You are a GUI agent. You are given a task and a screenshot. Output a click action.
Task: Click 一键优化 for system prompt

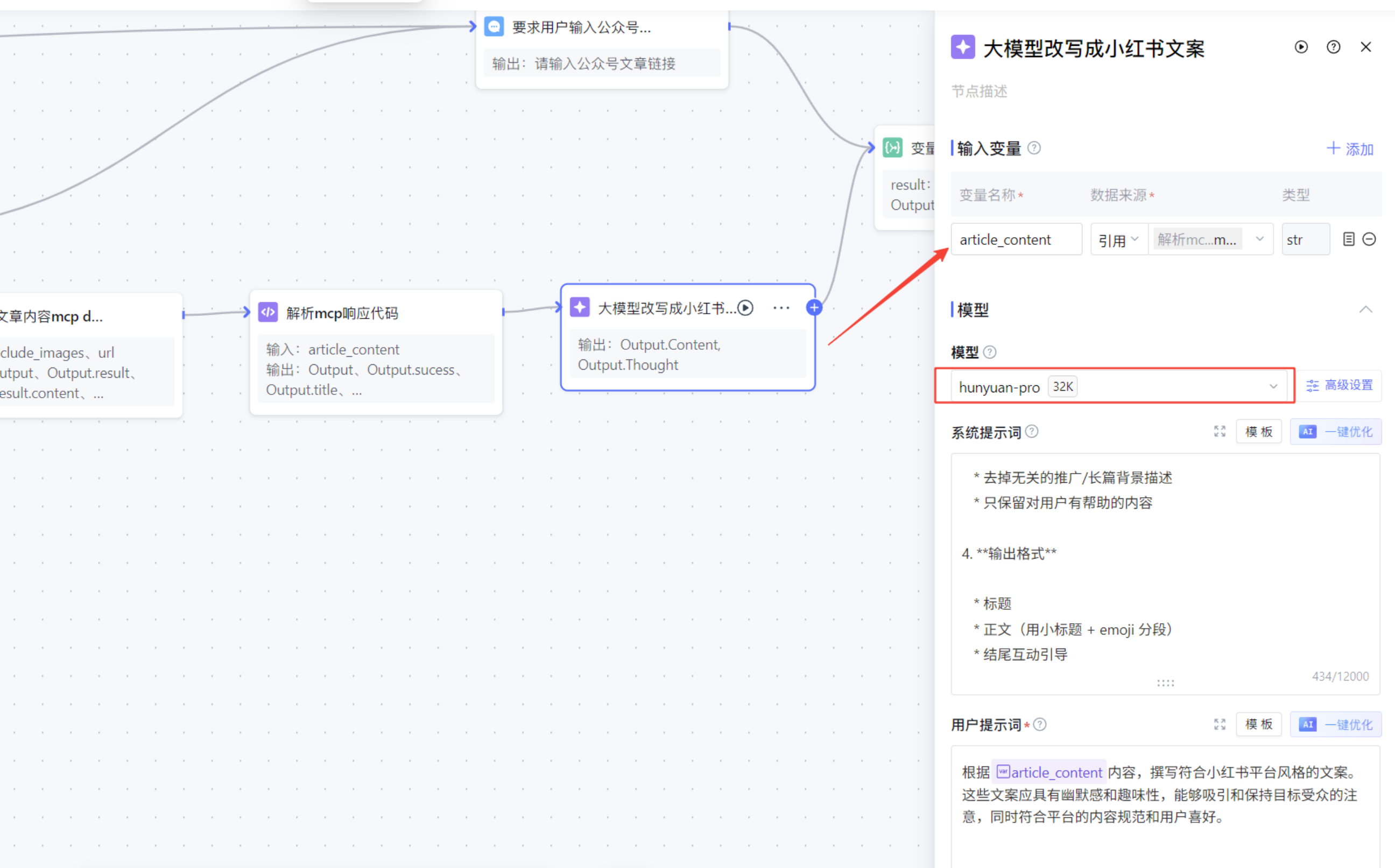coord(1335,432)
